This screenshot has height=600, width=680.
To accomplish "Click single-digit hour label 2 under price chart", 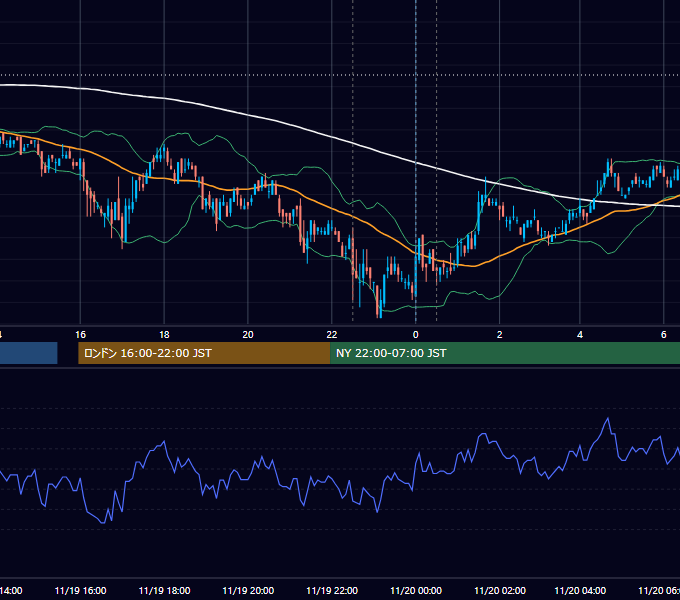I will pos(500,335).
